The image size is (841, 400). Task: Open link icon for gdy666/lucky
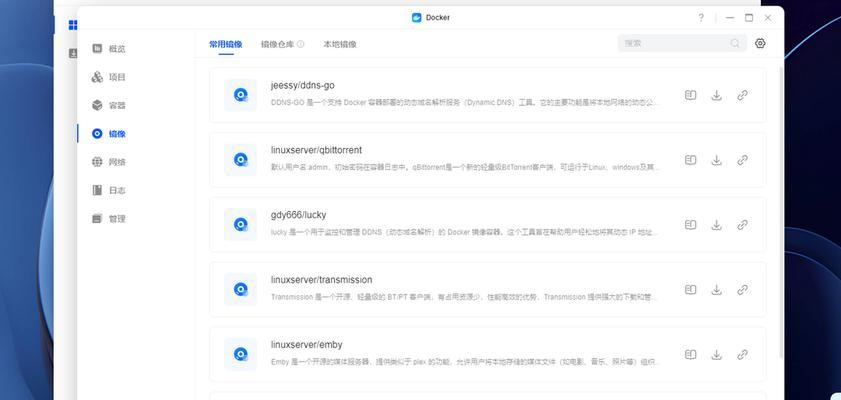[742, 225]
